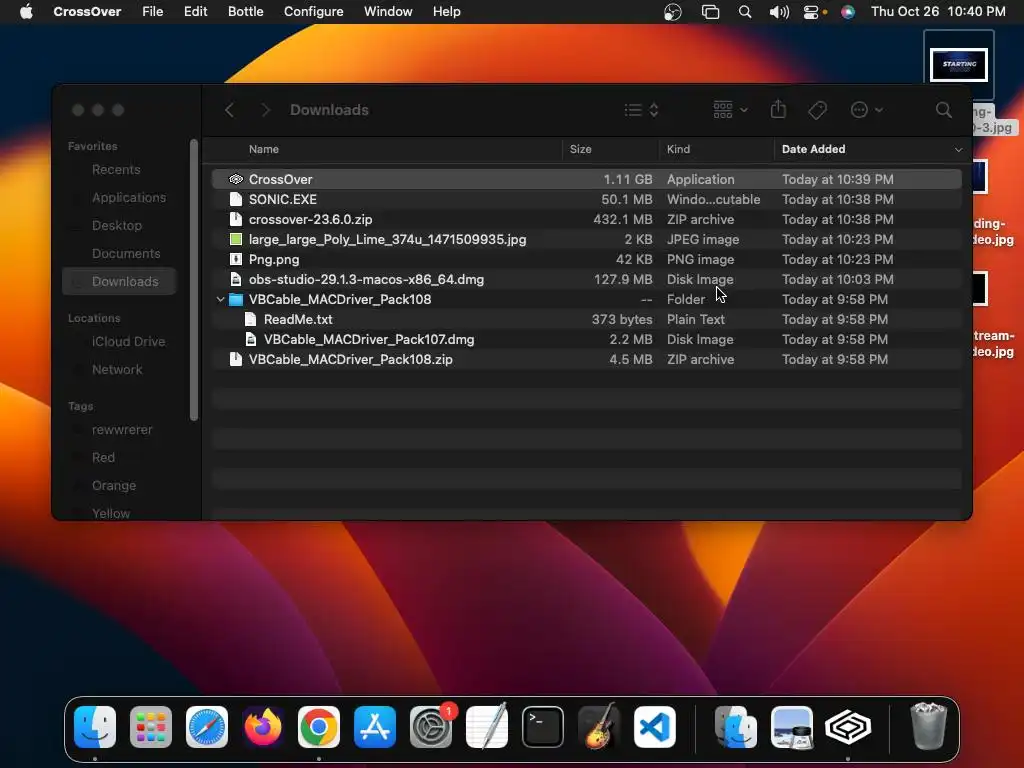Select the SONIC.EXE file
The image size is (1024, 768).
click(x=586, y=199)
